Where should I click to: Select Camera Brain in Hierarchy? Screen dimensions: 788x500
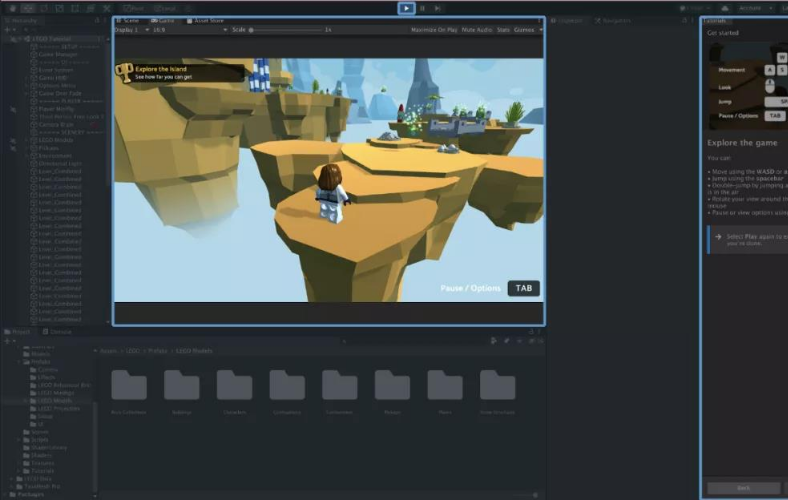coord(56,124)
